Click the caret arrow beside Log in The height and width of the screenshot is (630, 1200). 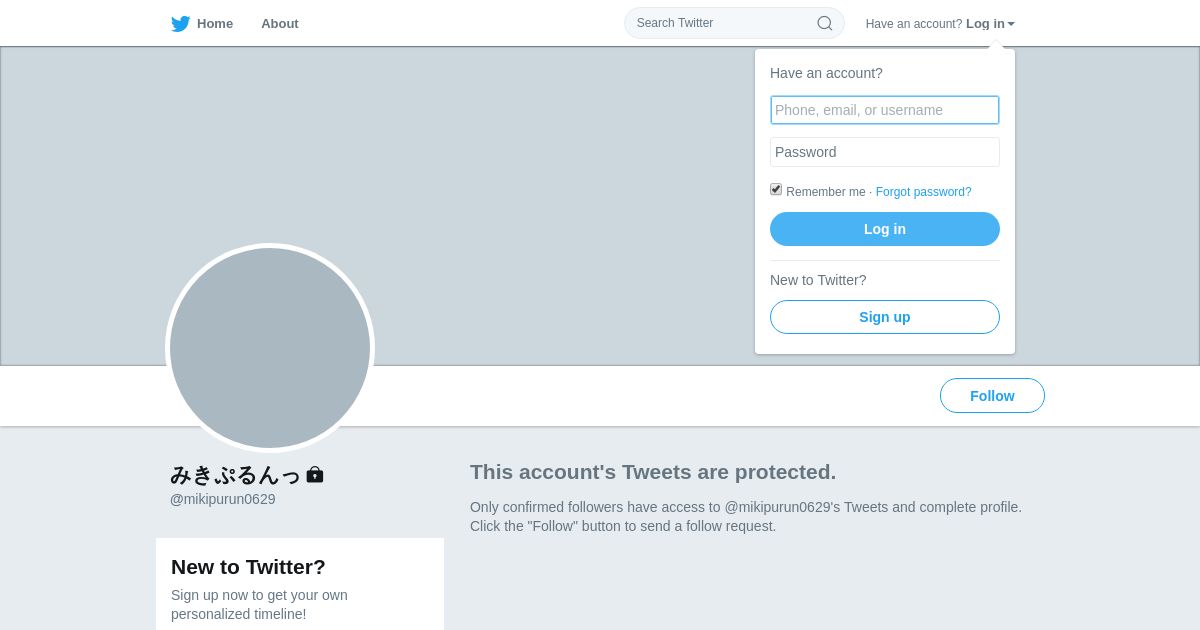(x=1011, y=24)
